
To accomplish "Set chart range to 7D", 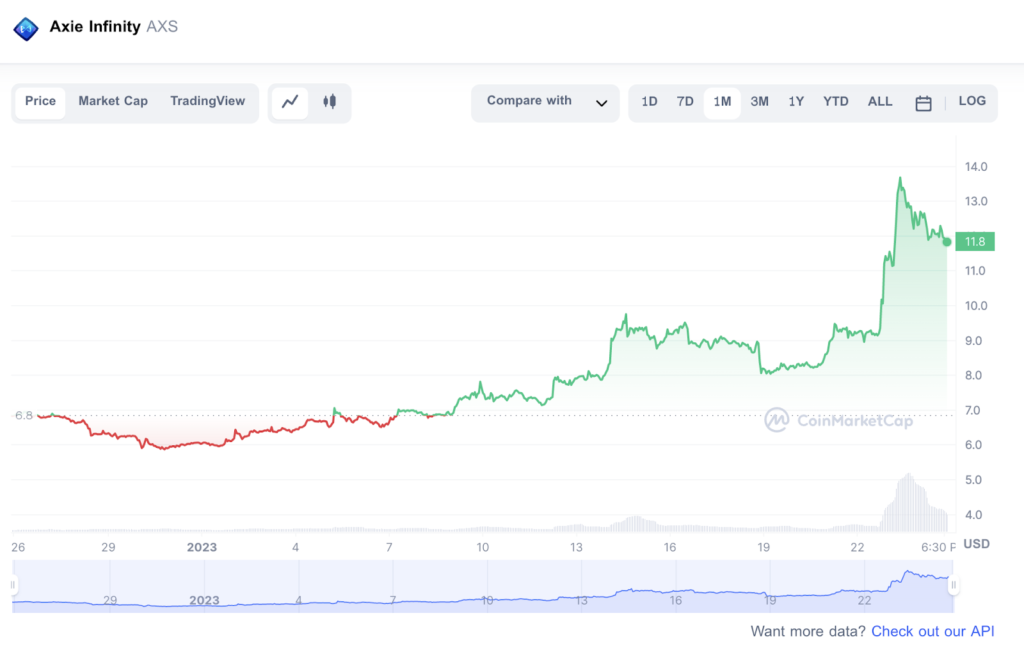I will (685, 102).
